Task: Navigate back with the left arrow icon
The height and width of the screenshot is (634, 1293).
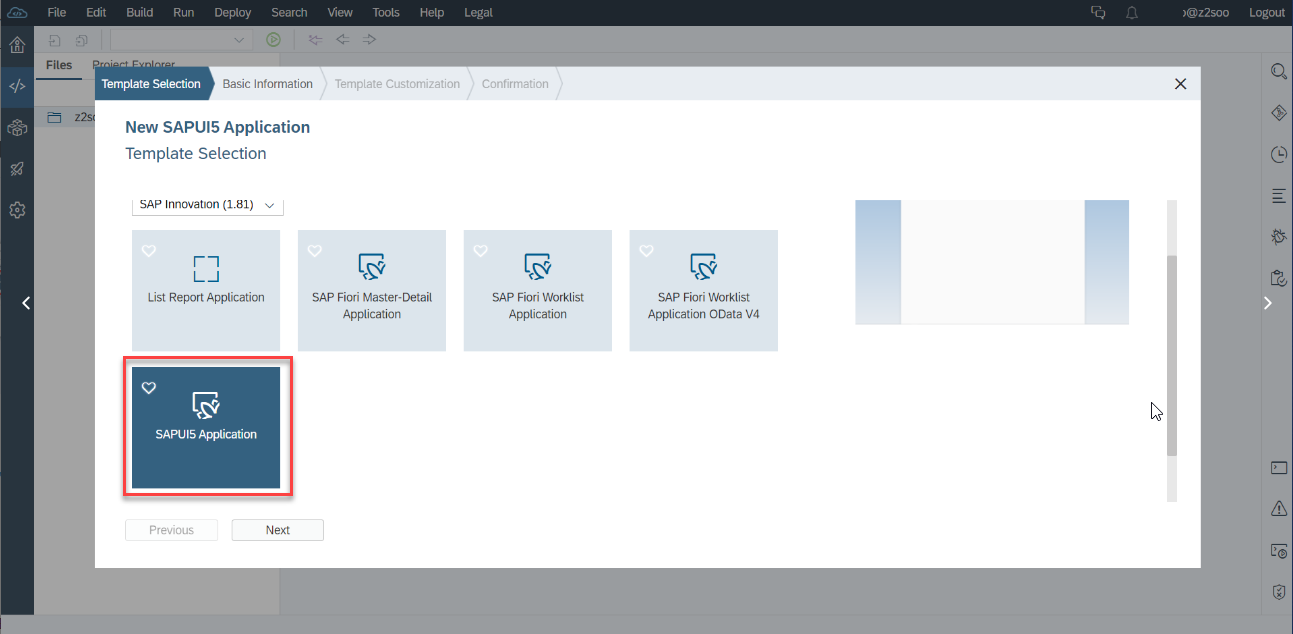Action: [342, 40]
